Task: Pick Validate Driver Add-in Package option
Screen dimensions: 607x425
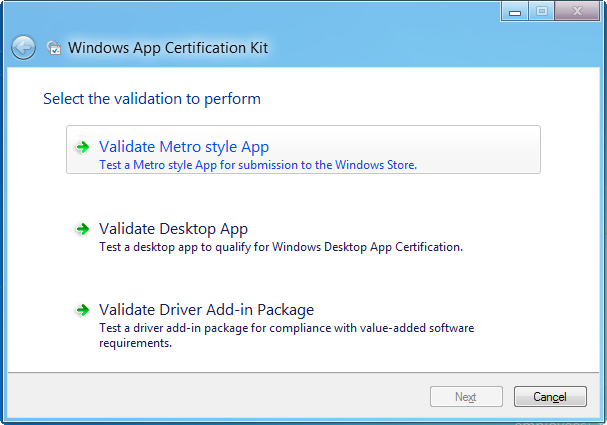Action: [x=303, y=325]
